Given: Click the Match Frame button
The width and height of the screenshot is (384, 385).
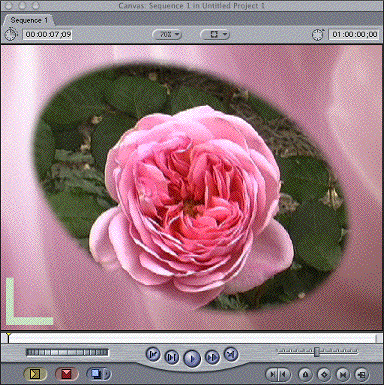Looking at the screenshot, I should [x=361, y=375].
